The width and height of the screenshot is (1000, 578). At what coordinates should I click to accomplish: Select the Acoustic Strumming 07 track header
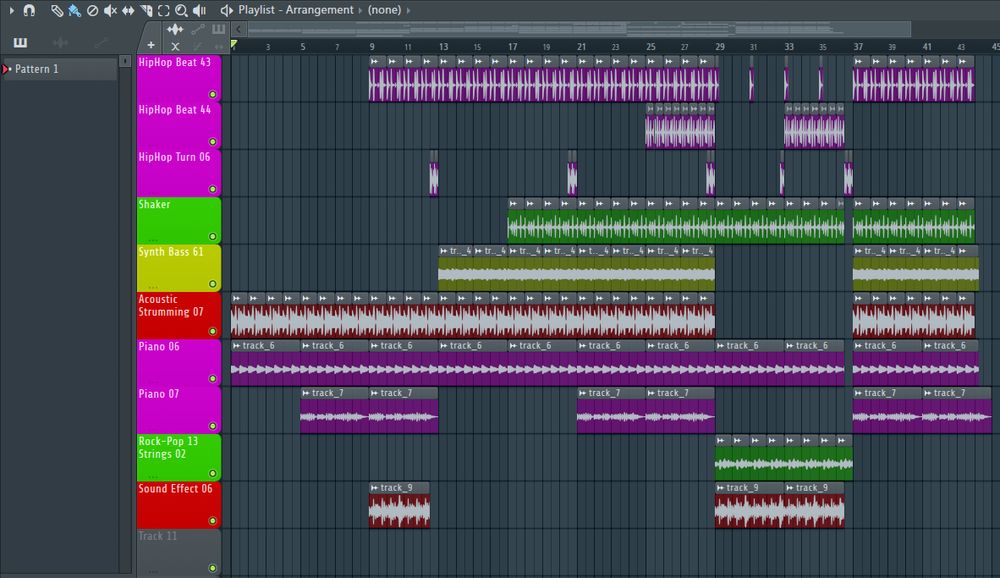click(x=179, y=315)
